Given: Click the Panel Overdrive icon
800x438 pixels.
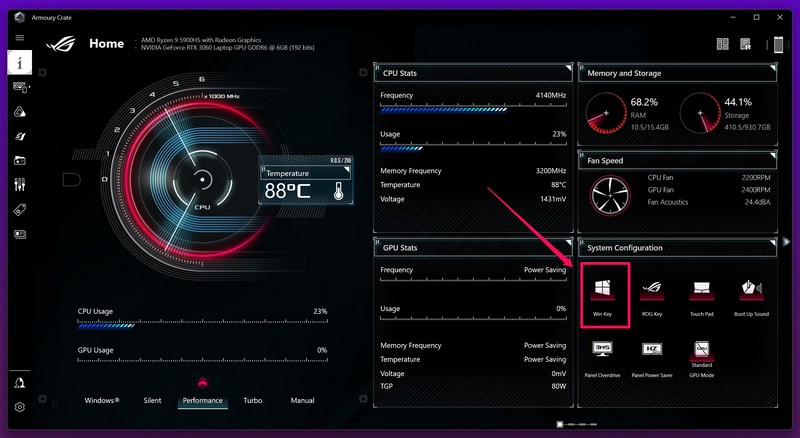Looking at the screenshot, I should [x=603, y=353].
